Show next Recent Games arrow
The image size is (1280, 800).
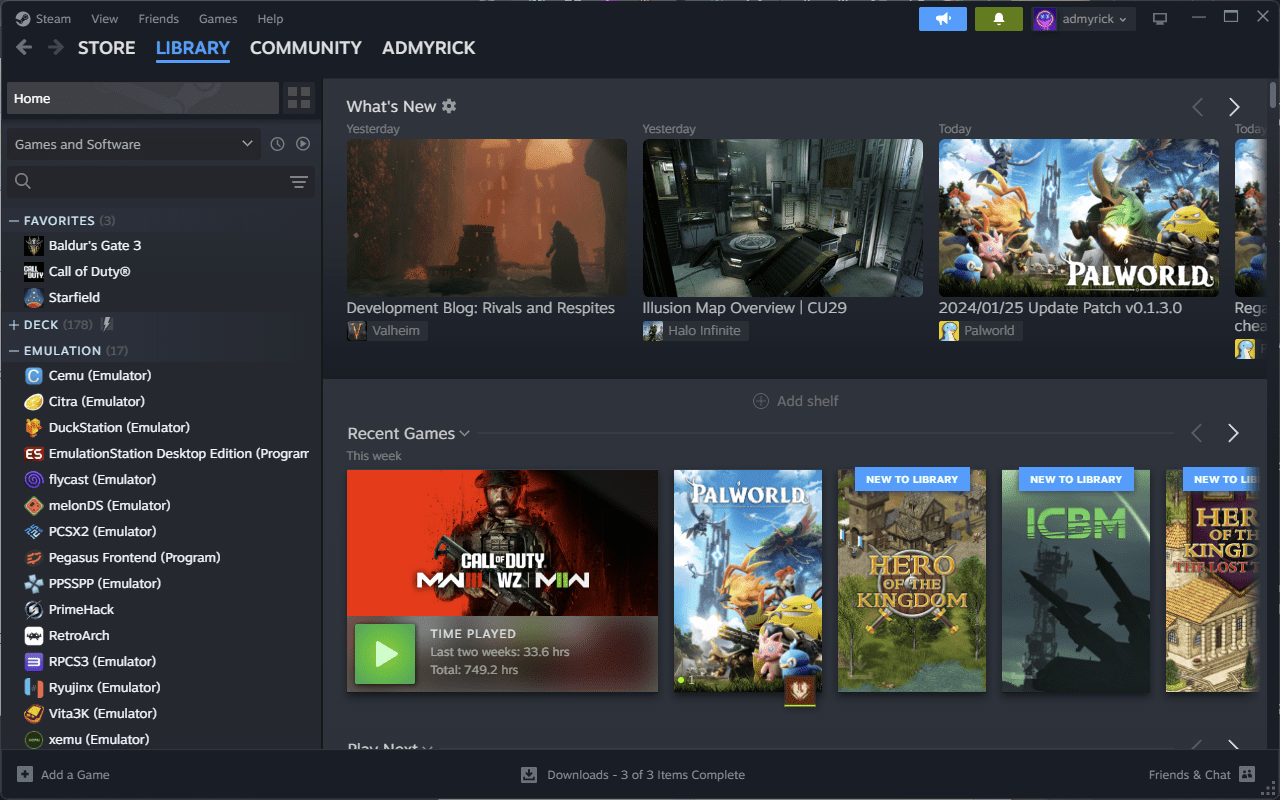coord(1233,433)
